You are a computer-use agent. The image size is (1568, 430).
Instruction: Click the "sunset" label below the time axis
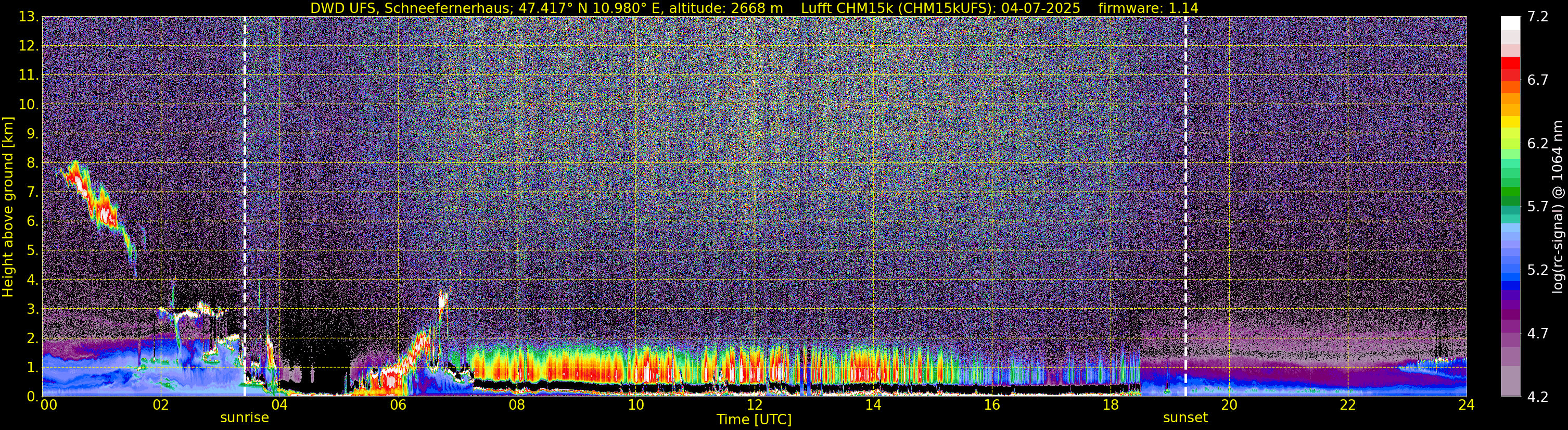[x=1185, y=418]
